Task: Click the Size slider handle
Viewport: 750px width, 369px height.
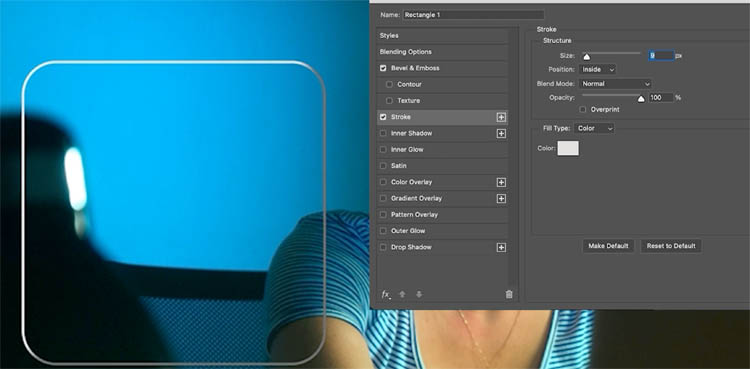Action: [x=586, y=57]
